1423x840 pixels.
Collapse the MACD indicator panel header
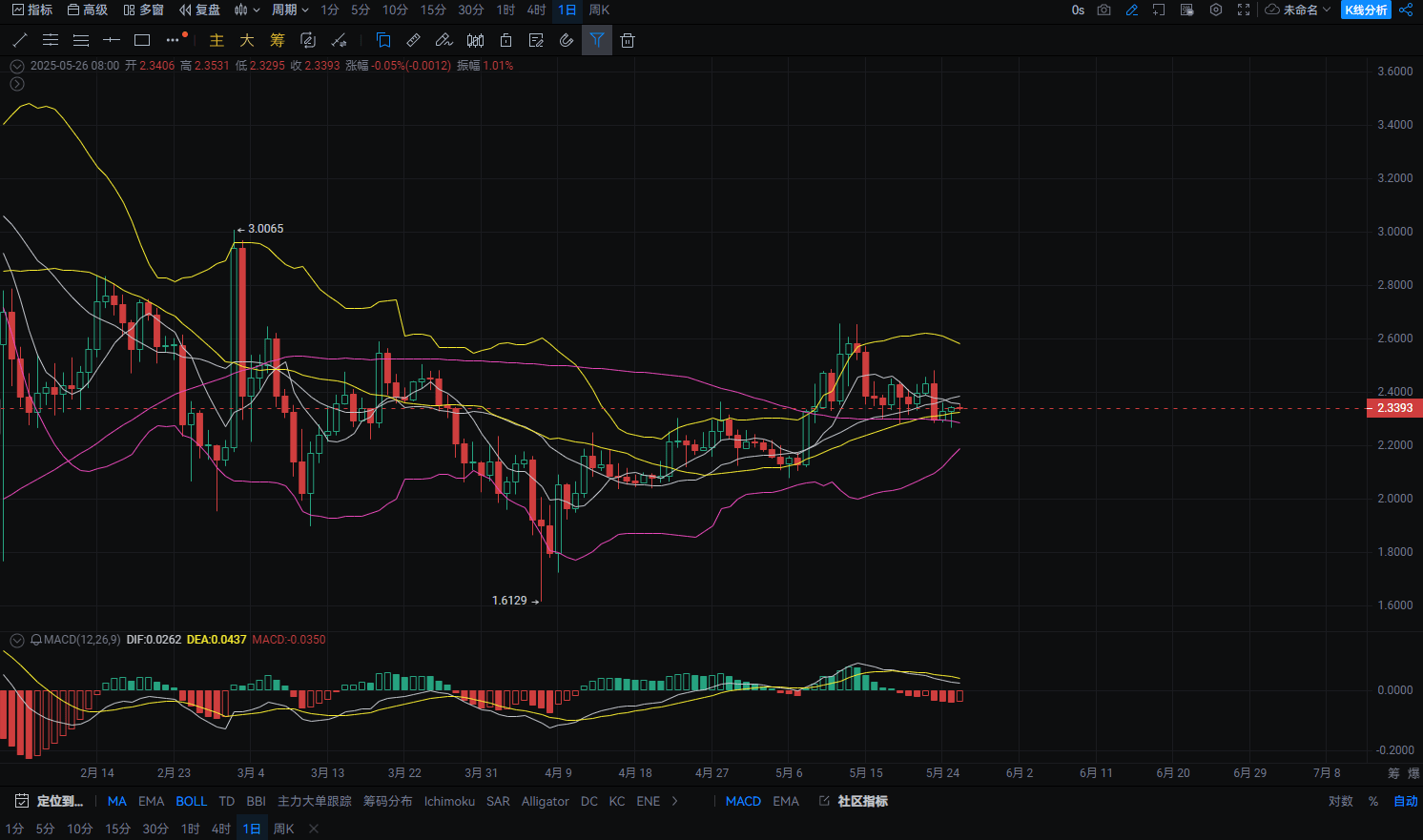click(17, 640)
